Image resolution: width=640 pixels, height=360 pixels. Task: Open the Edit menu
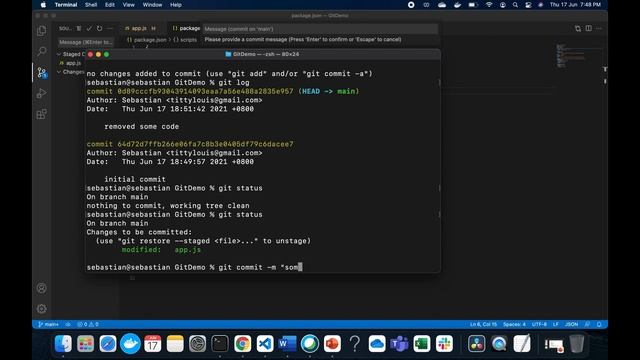(110, 5)
